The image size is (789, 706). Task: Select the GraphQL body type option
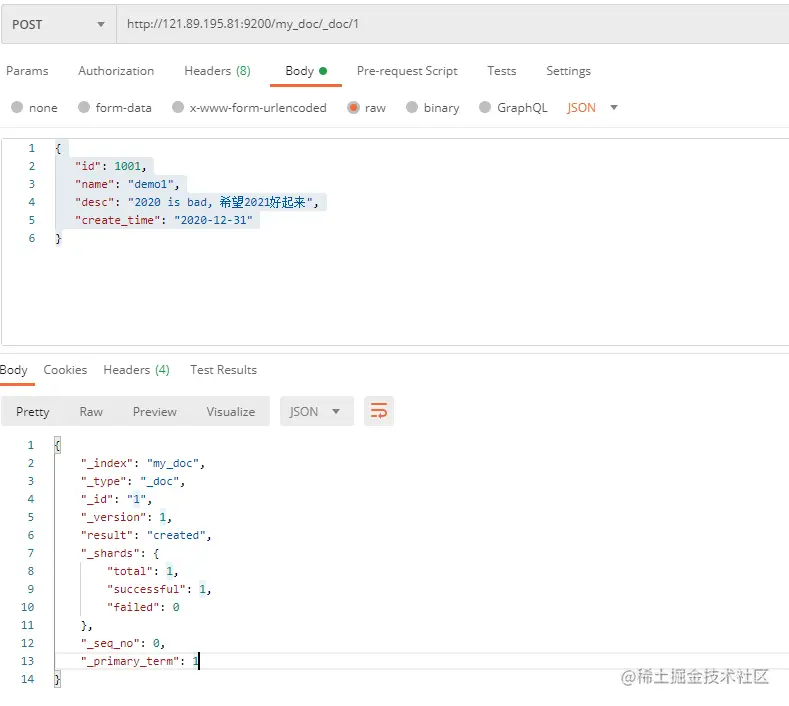pos(486,108)
